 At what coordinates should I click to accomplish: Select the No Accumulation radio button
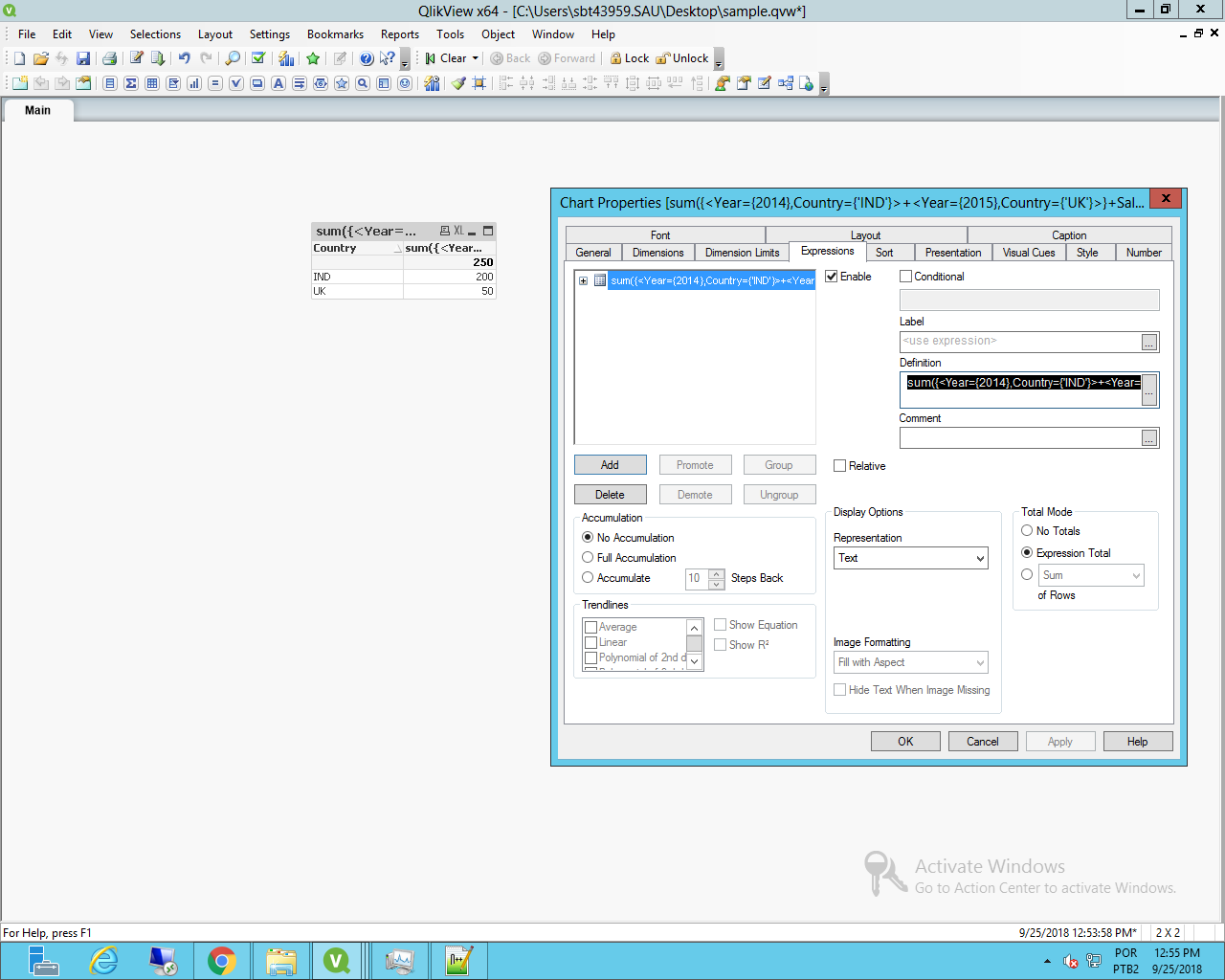tap(588, 538)
